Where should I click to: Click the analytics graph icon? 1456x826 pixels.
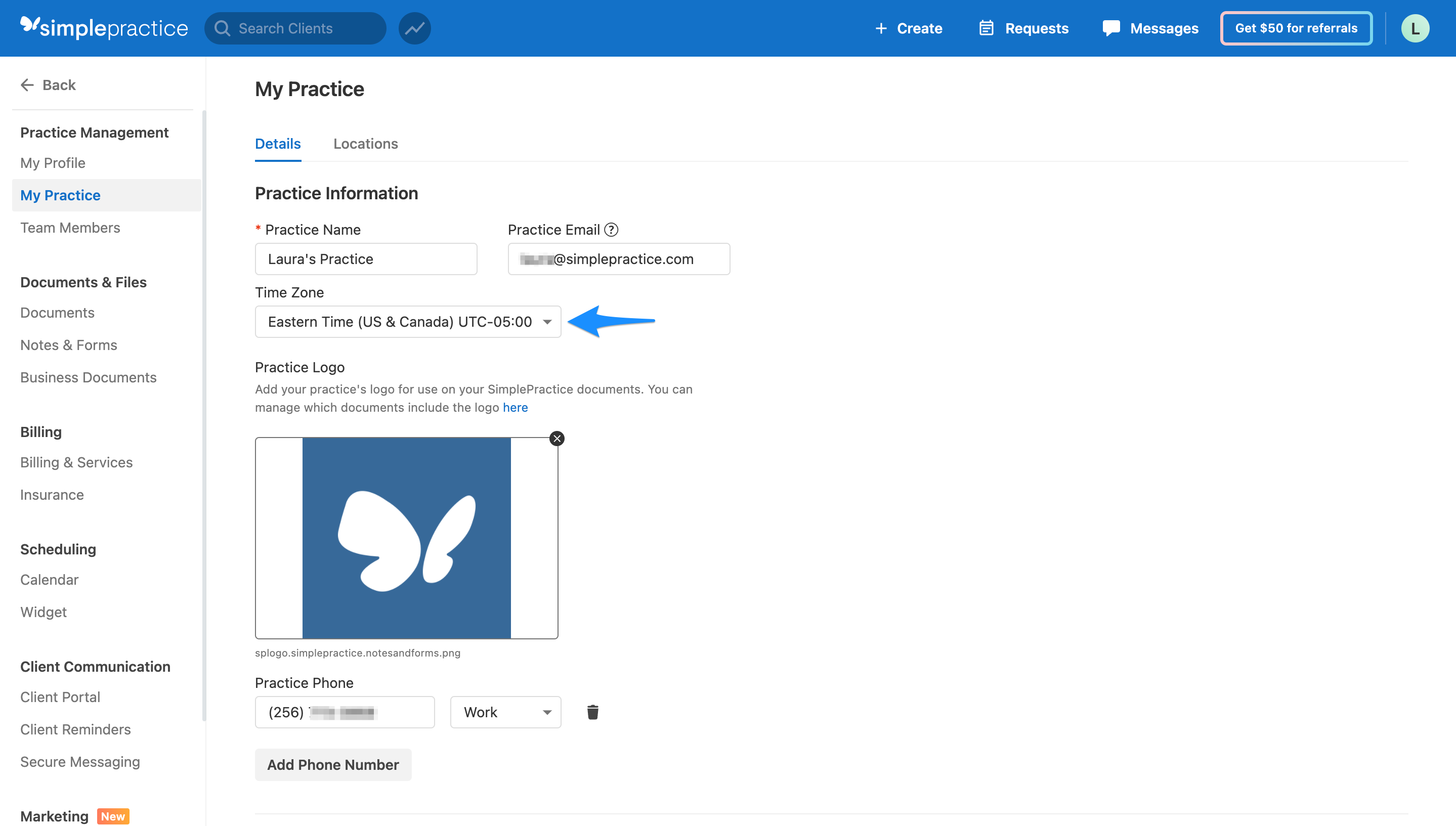(415, 28)
